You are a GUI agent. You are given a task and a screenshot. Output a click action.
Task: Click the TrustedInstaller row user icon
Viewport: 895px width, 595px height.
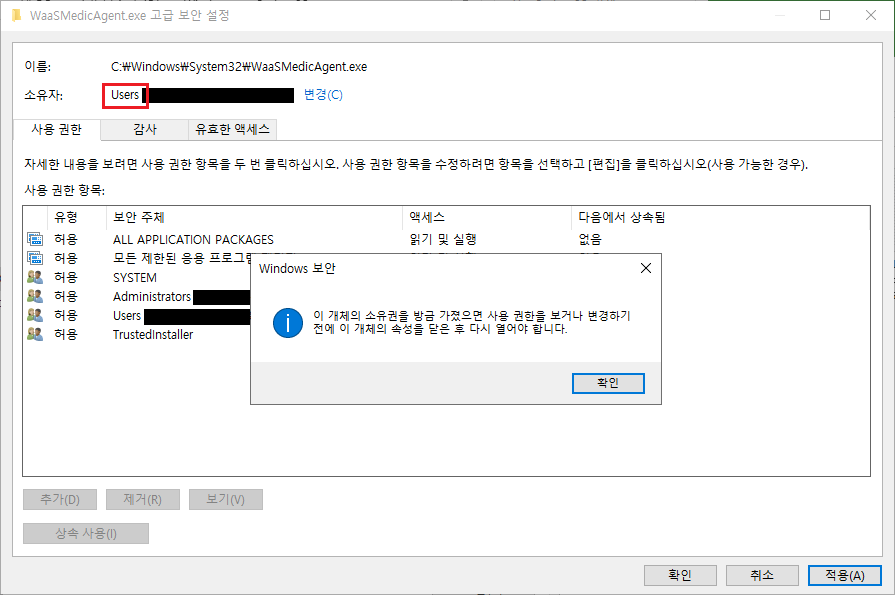pos(35,334)
